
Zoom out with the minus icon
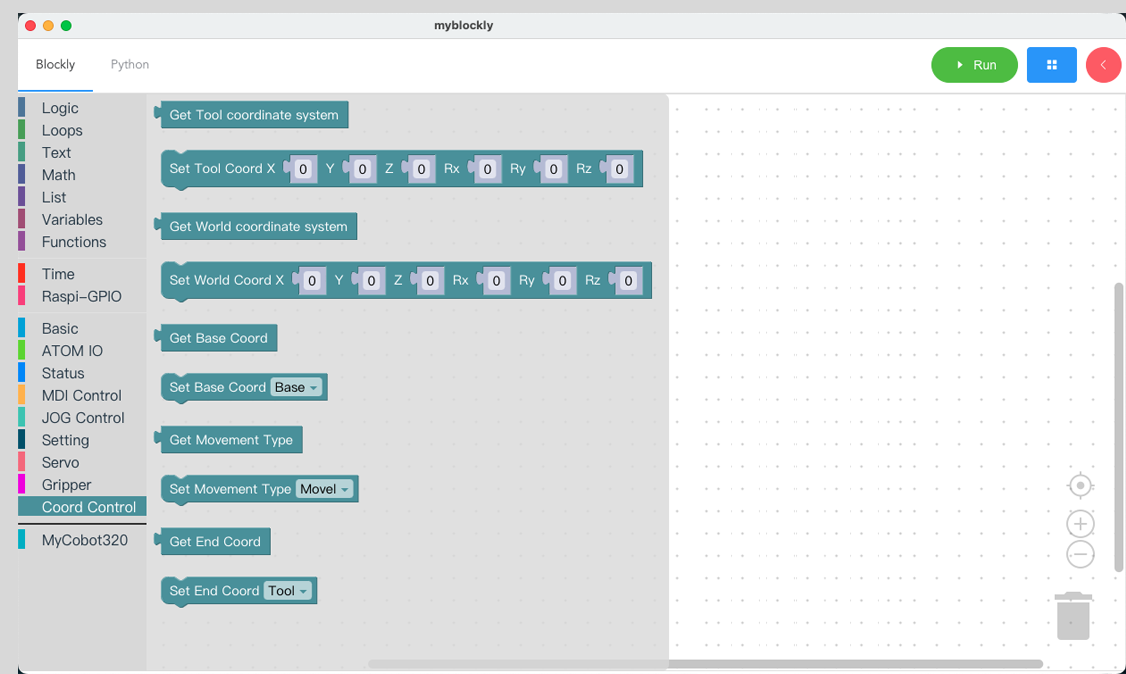[1080, 555]
